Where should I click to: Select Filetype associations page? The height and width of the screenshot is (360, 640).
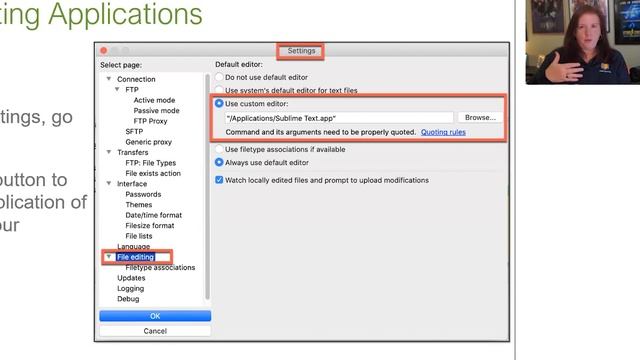pyautogui.click(x=160, y=268)
